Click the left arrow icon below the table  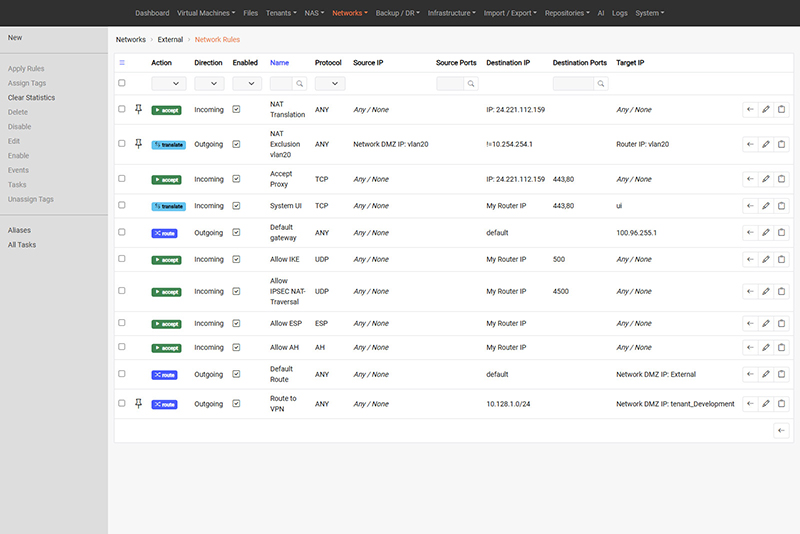[781, 430]
